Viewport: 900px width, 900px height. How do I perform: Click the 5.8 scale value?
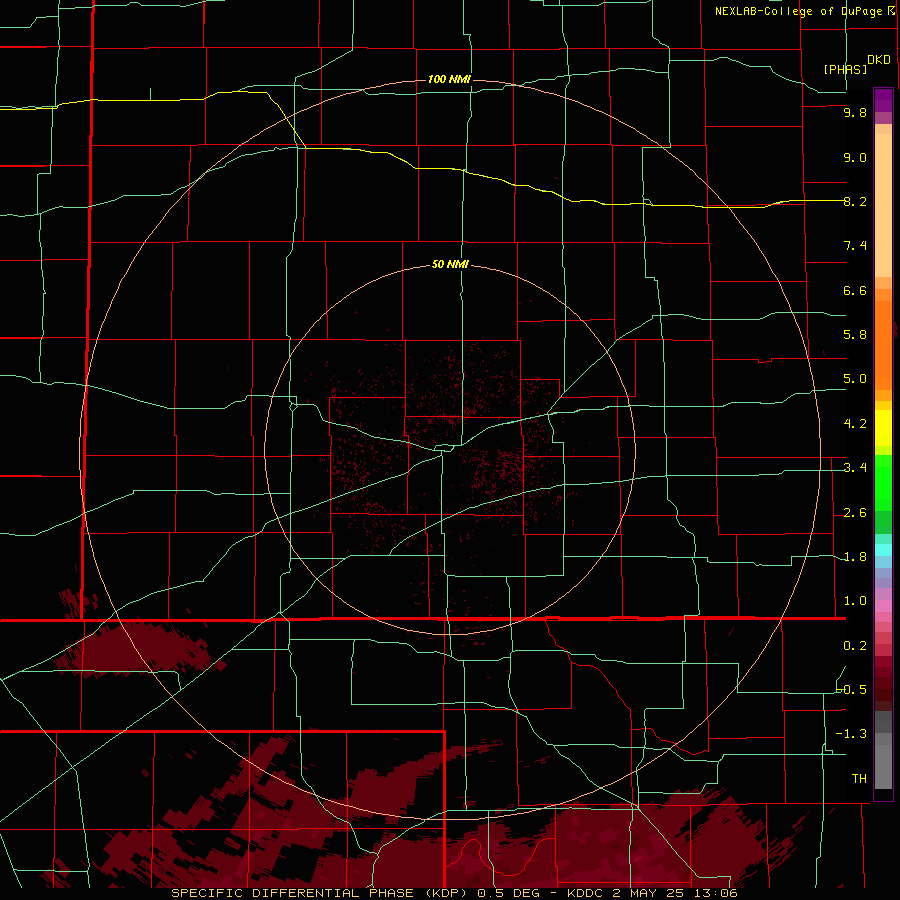pos(855,335)
